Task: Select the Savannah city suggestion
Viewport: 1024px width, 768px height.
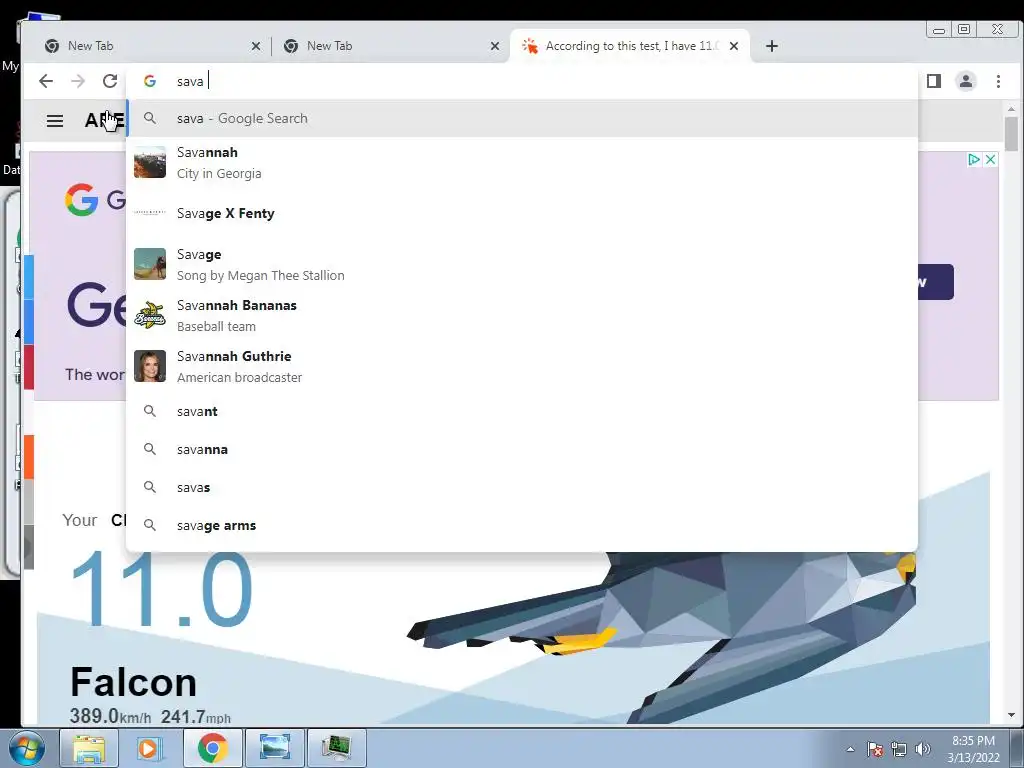Action: pyautogui.click(x=522, y=163)
